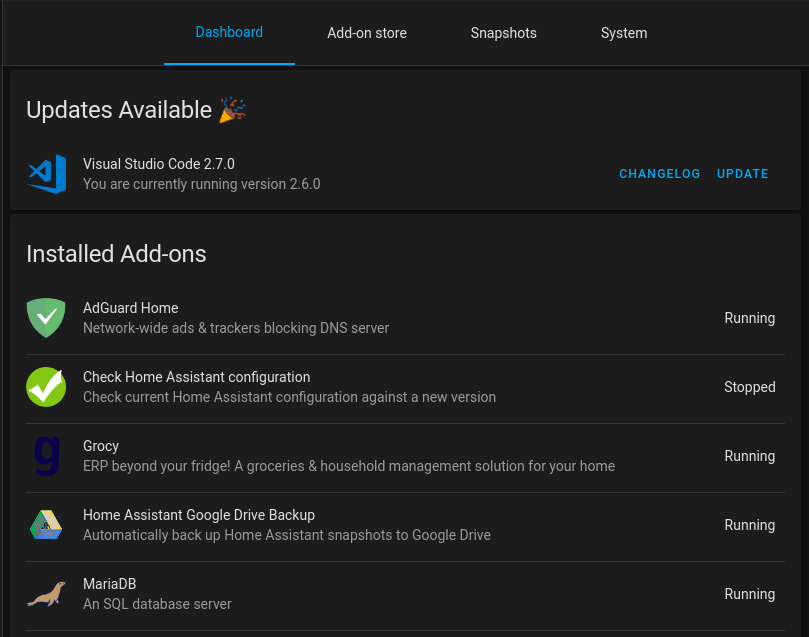Click the AdGuard Home shield icon

[x=46, y=318]
